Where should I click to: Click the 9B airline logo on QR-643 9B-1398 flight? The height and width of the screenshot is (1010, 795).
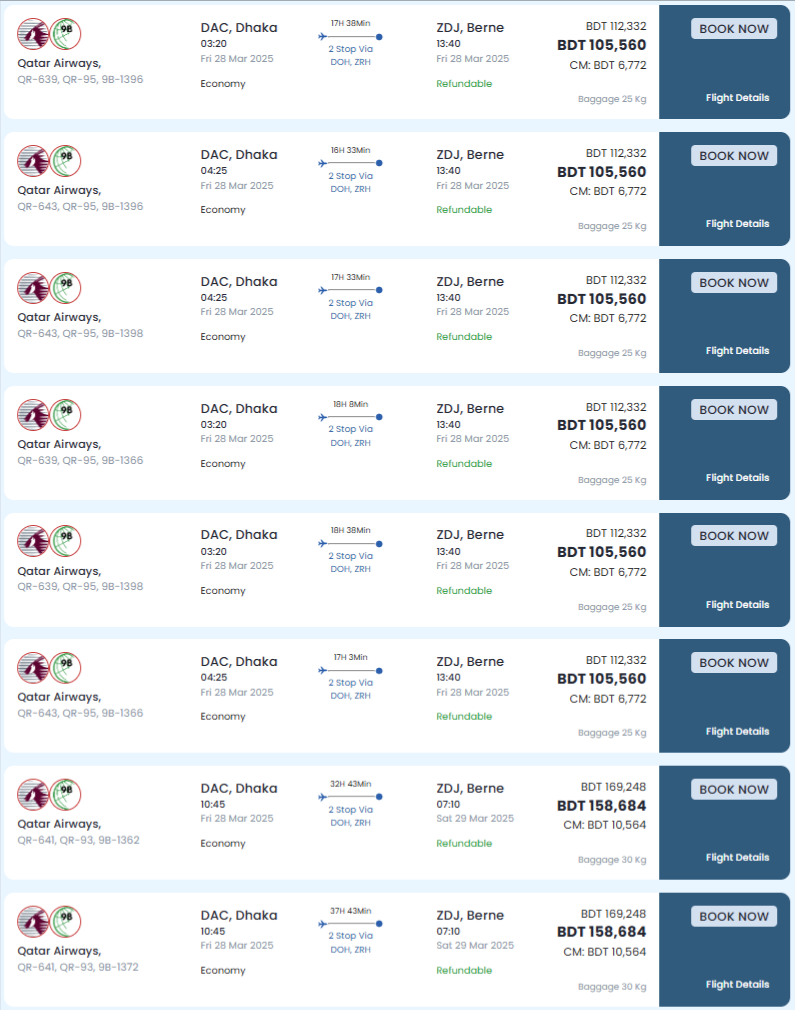pyautogui.click(x=65, y=288)
